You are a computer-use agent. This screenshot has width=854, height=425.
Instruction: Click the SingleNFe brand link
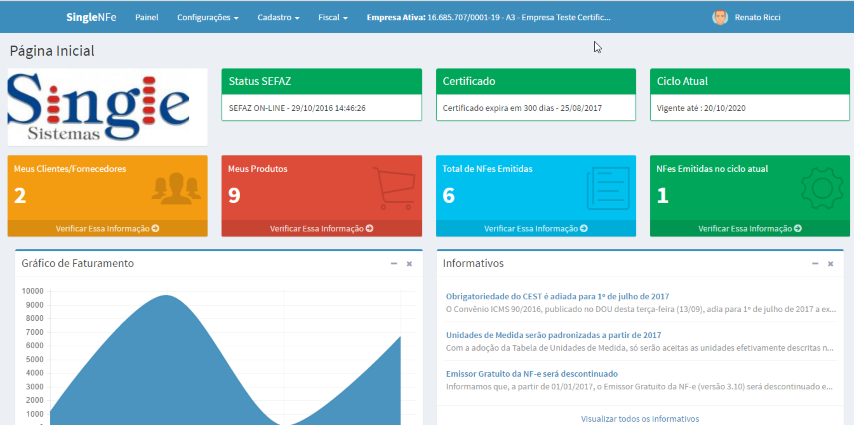coord(91,18)
